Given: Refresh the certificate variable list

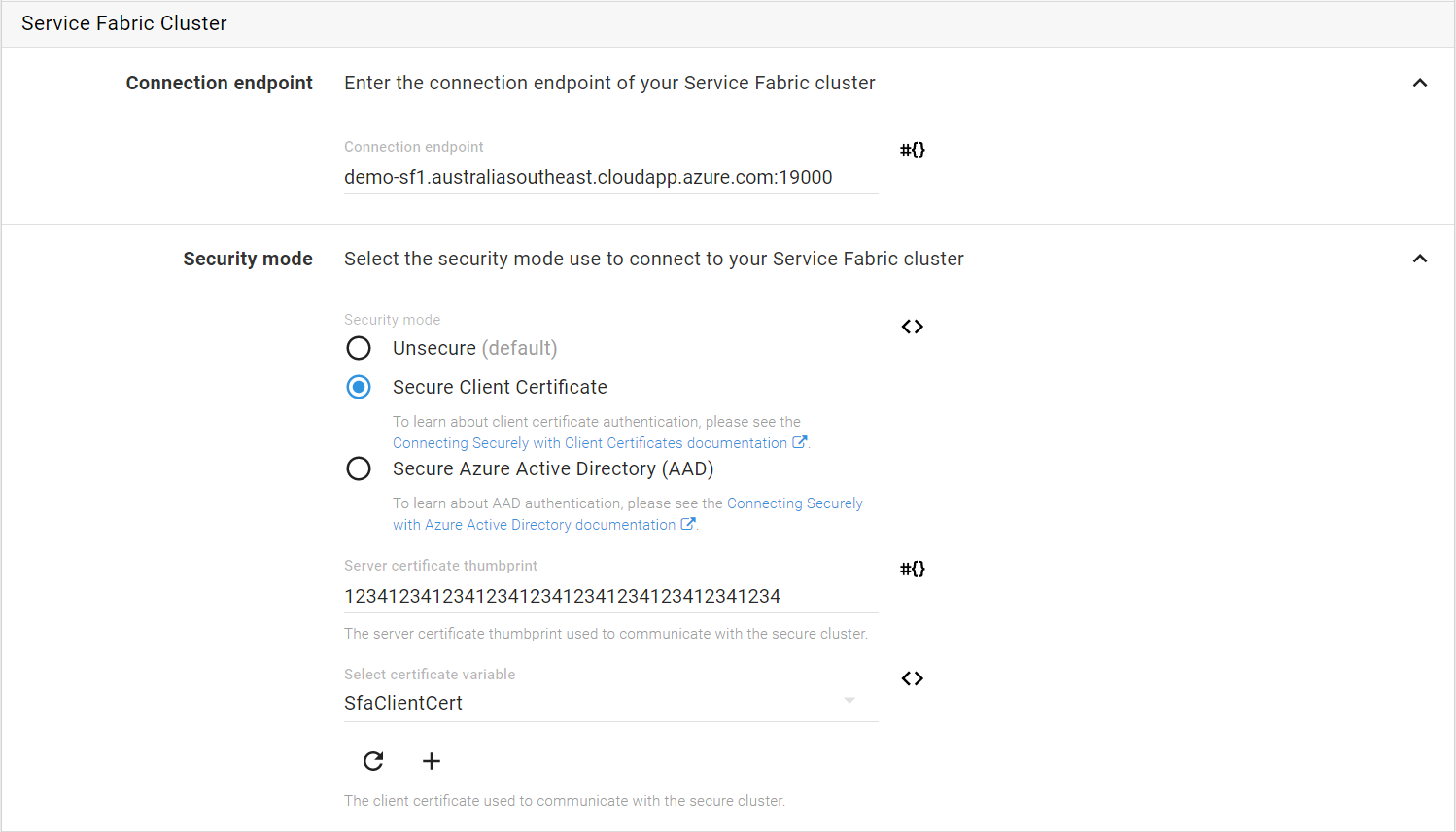Looking at the screenshot, I should coord(373,761).
